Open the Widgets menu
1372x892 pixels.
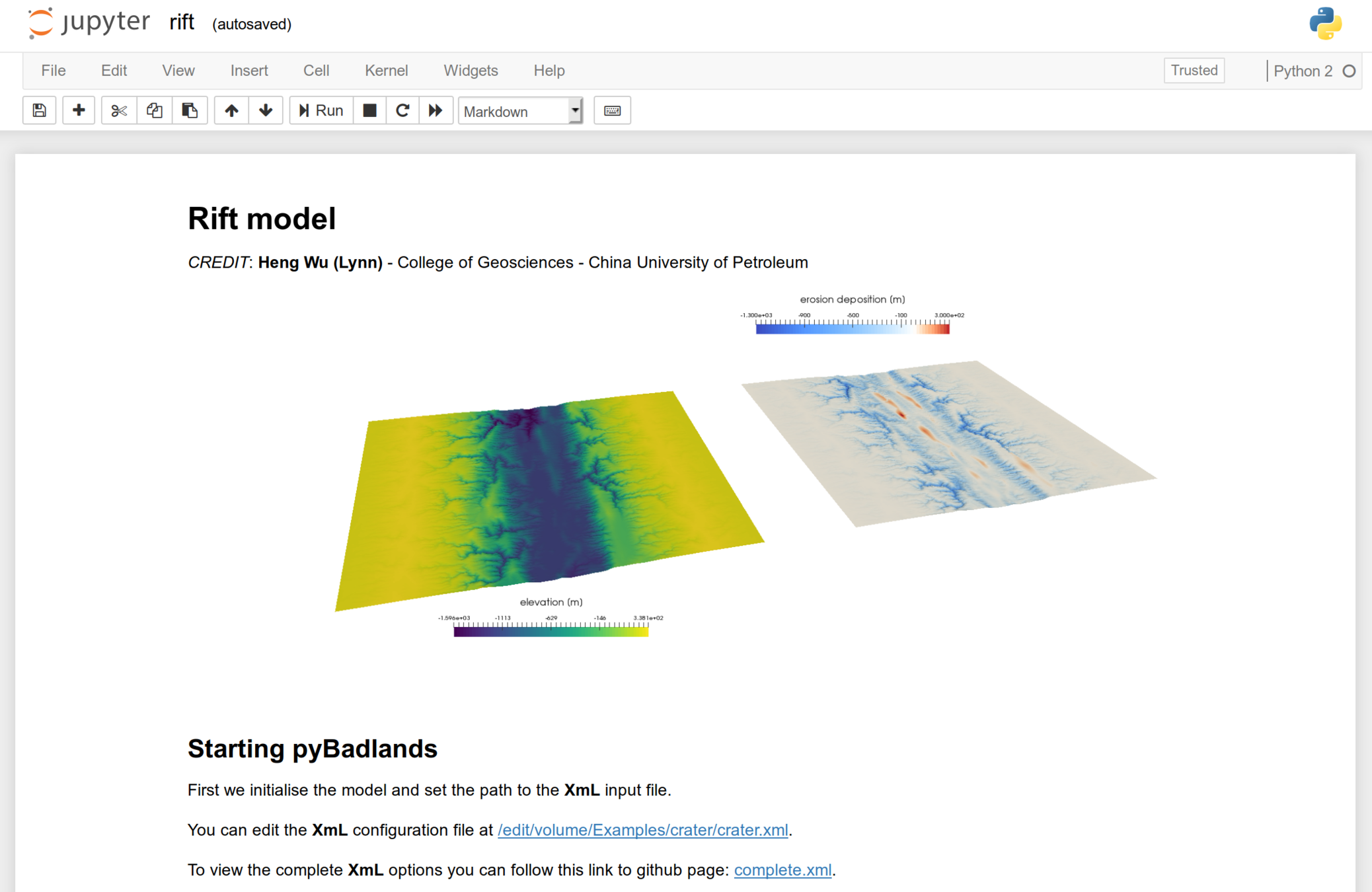tap(471, 71)
